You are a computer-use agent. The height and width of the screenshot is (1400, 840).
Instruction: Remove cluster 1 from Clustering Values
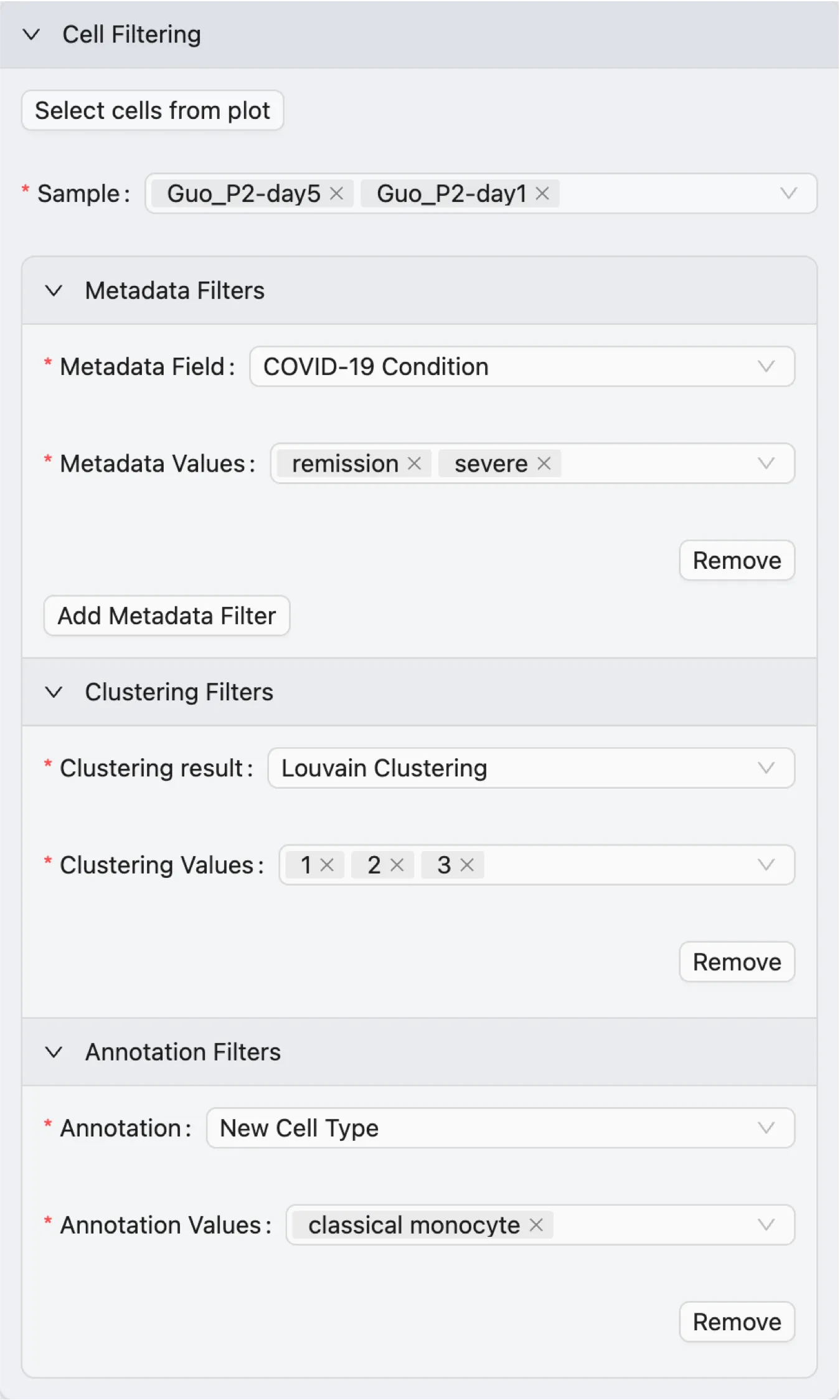[327, 865]
